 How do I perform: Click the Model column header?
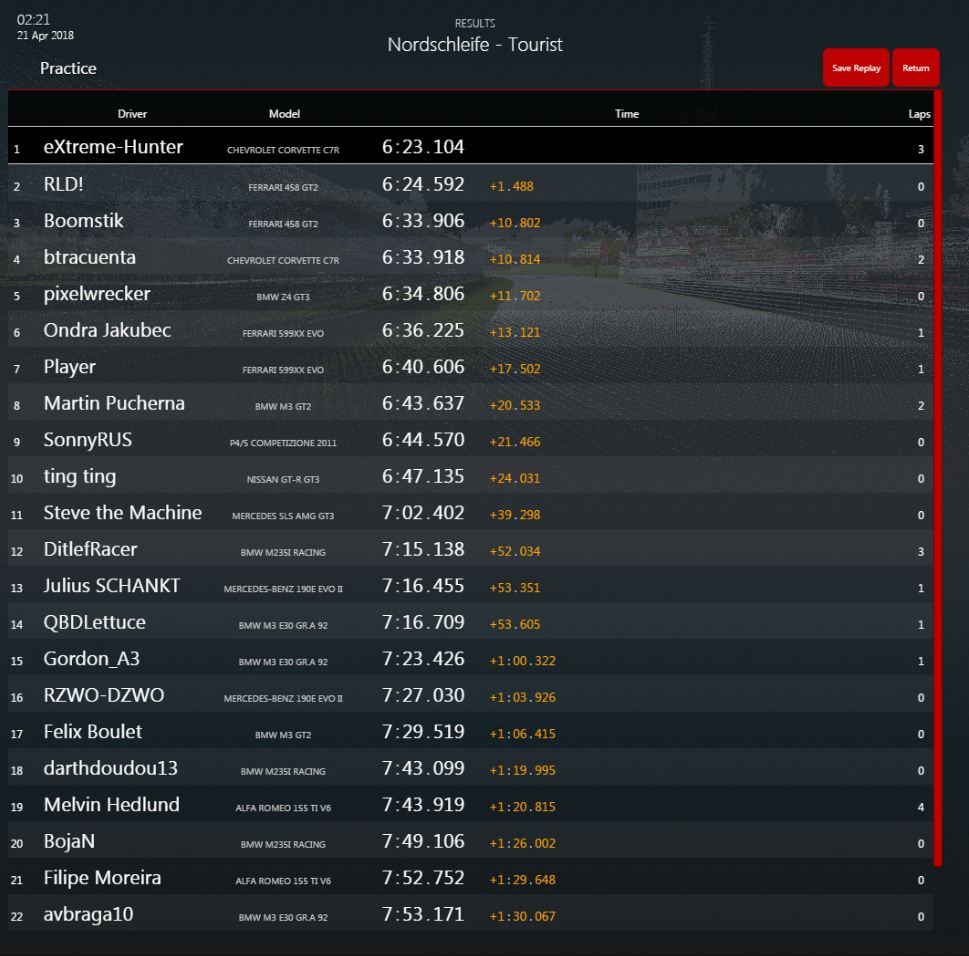coord(284,114)
